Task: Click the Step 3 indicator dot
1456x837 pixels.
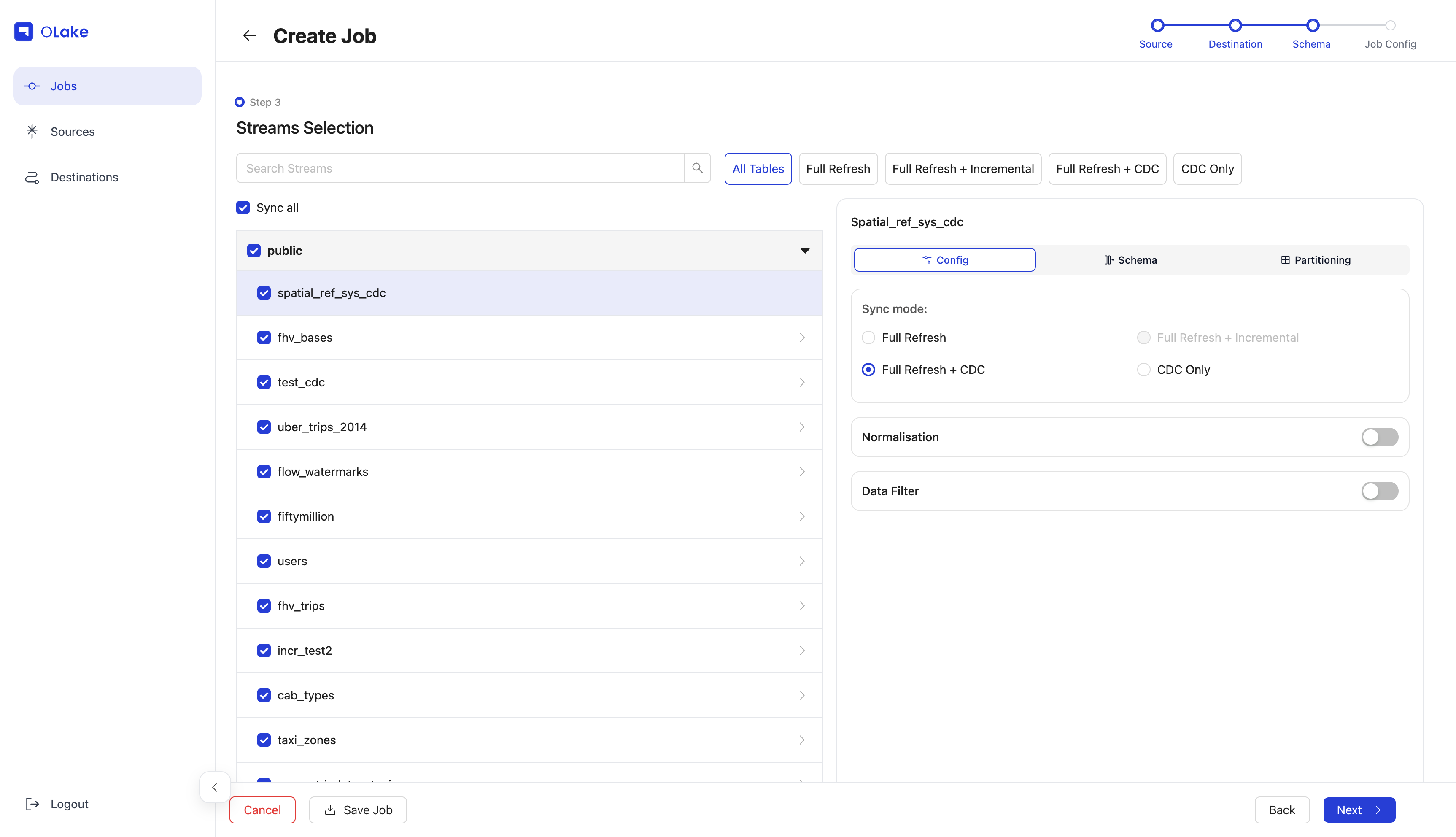Action: (240, 103)
